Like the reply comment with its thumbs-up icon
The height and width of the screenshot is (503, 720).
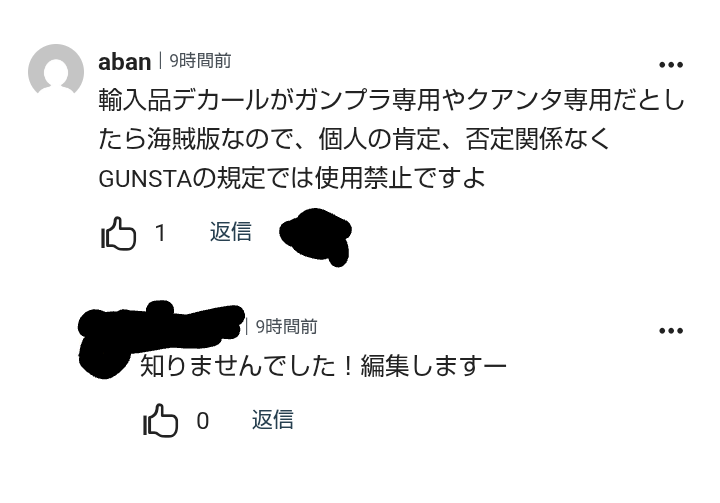(160, 420)
